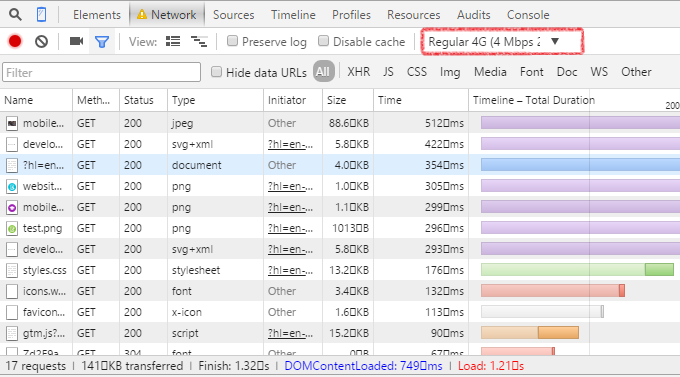680x377 pixels.
Task: Switch to large request rows view icon
Action: click(173, 41)
